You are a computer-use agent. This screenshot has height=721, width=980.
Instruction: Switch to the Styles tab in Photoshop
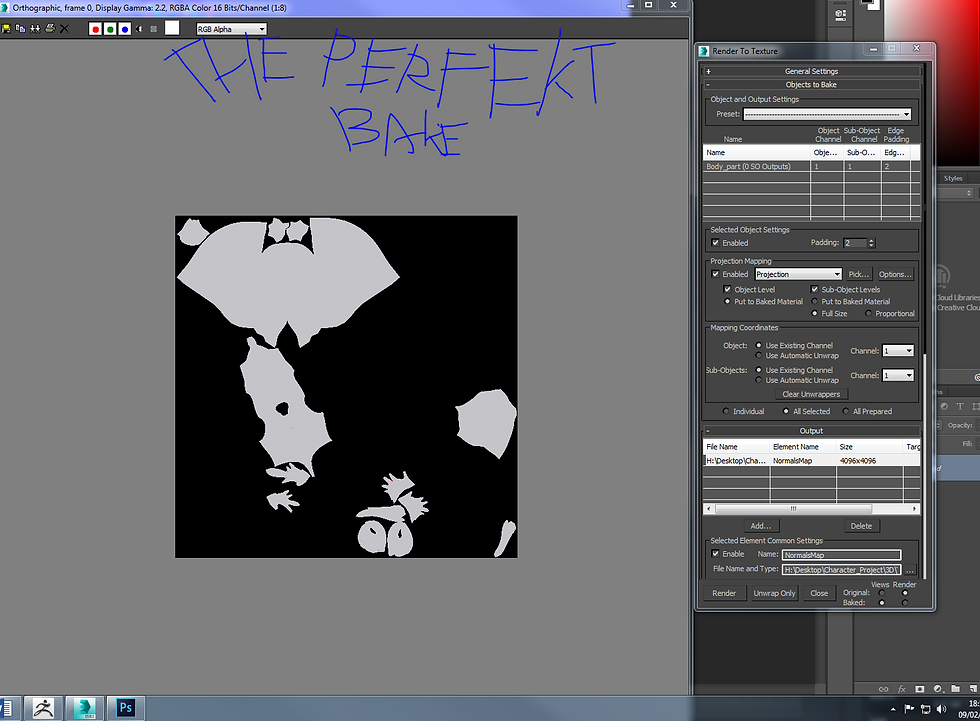953,179
